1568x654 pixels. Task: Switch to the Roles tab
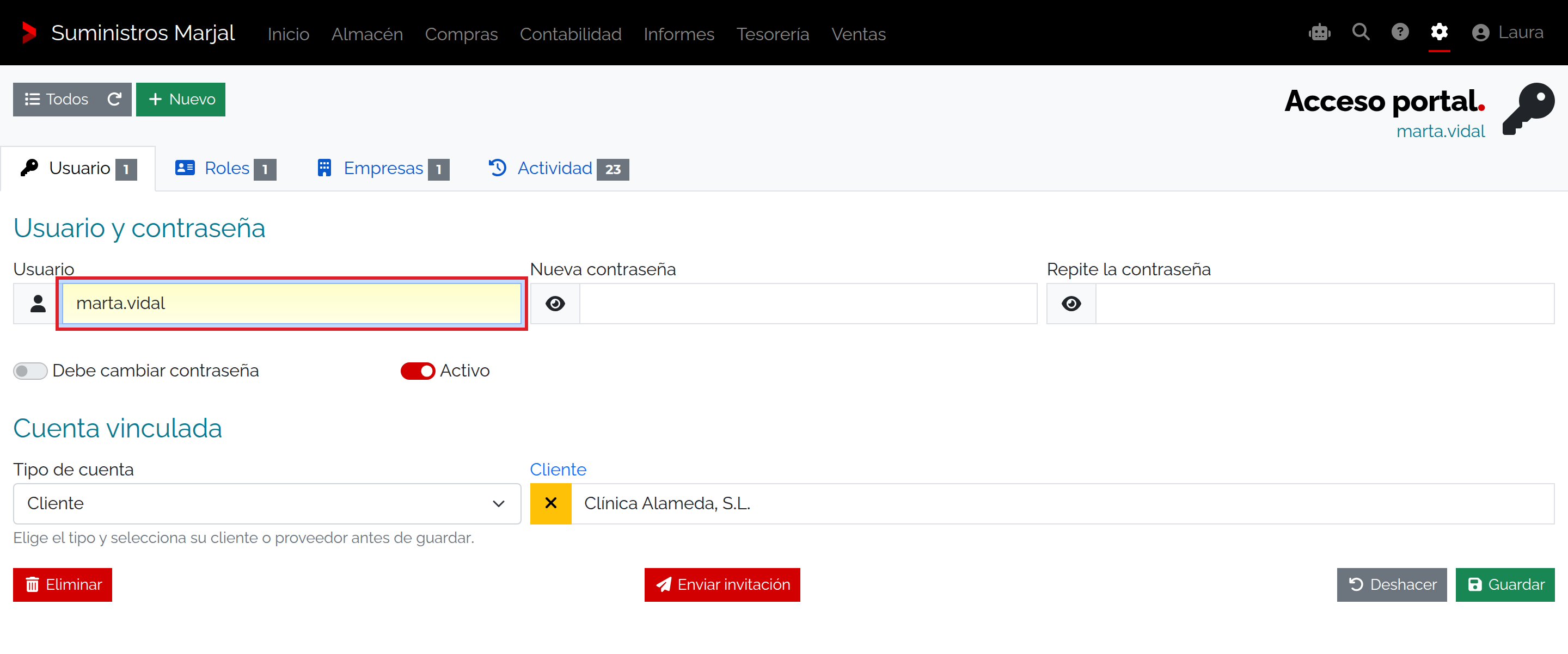[226, 168]
